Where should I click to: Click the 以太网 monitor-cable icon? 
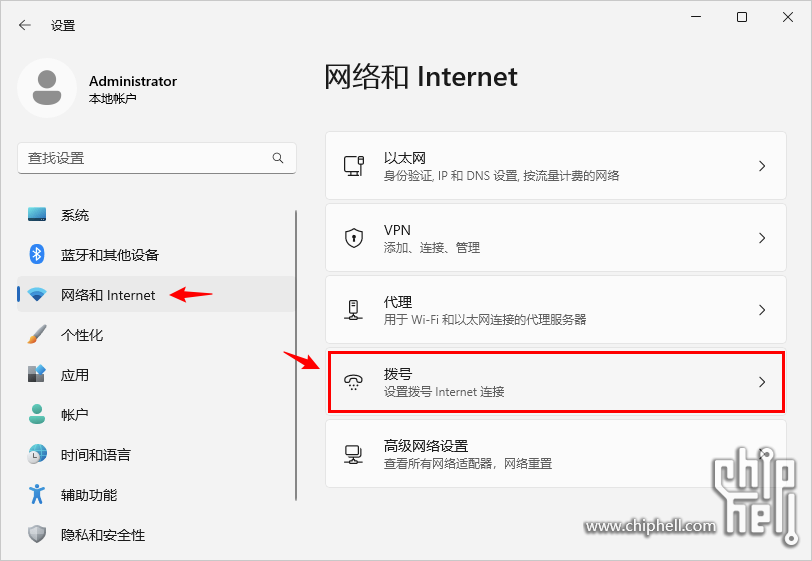(354, 166)
